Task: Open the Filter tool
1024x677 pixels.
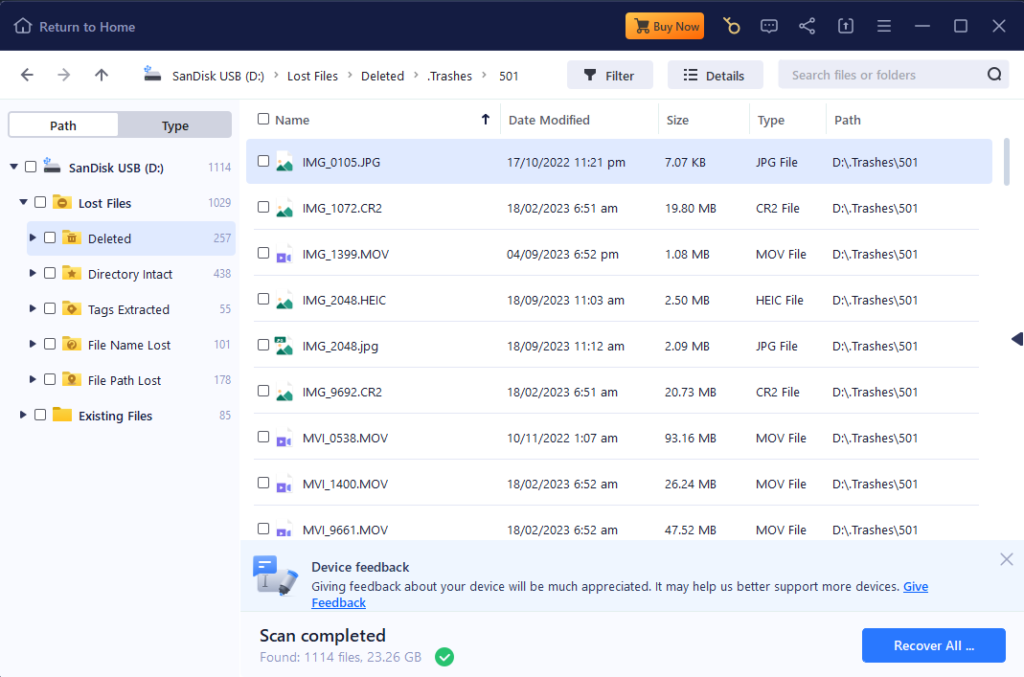Action: [610, 74]
